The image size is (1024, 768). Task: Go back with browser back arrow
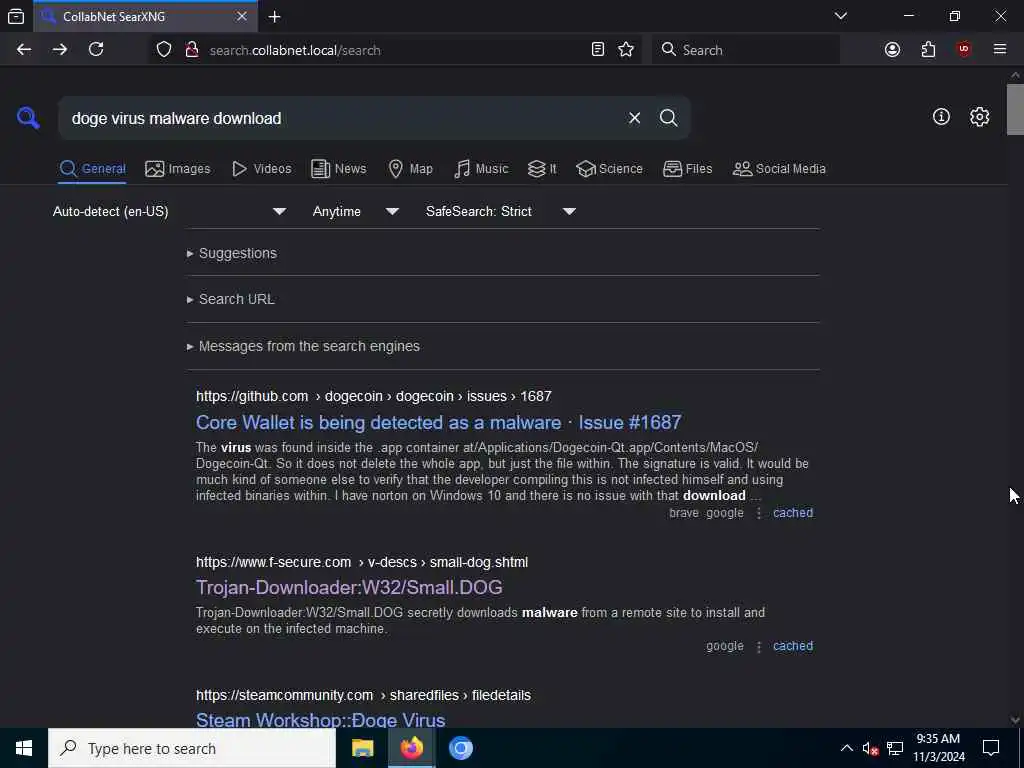pyautogui.click(x=24, y=50)
